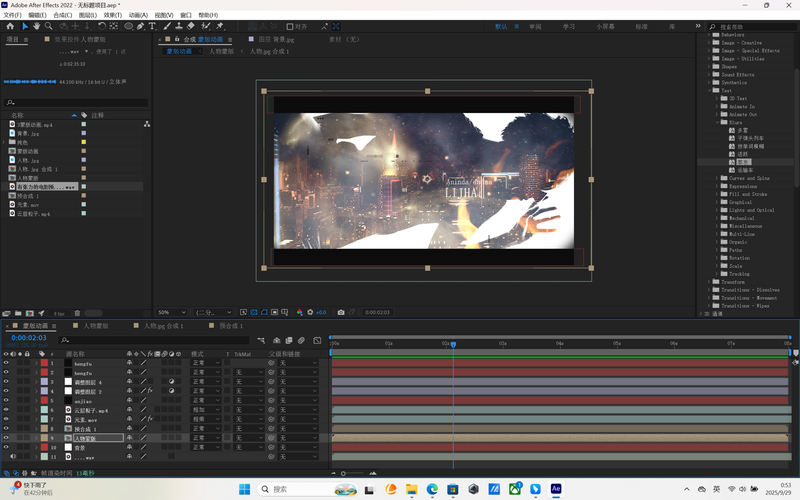This screenshot has width=800, height=500.
Task: Open blend mode dropdown for 元素.mov layer
Action: click(x=204, y=419)
